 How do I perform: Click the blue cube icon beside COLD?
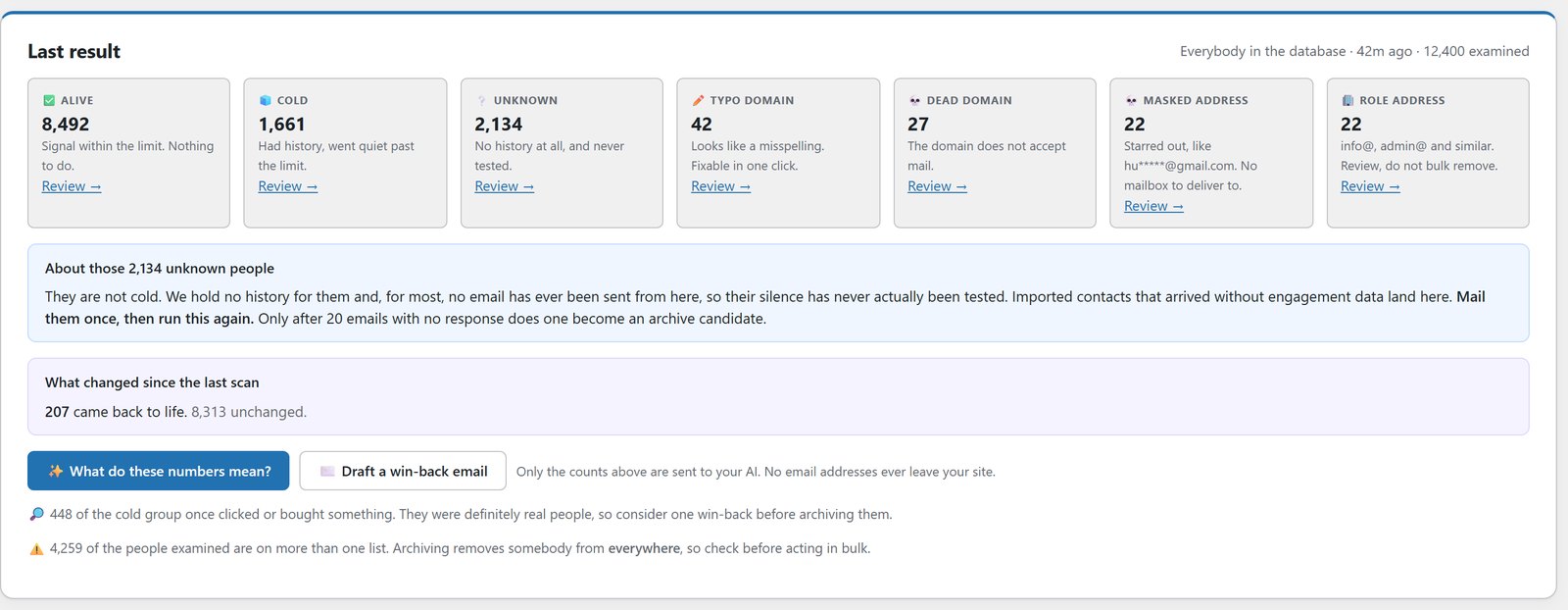pos(266,100)
